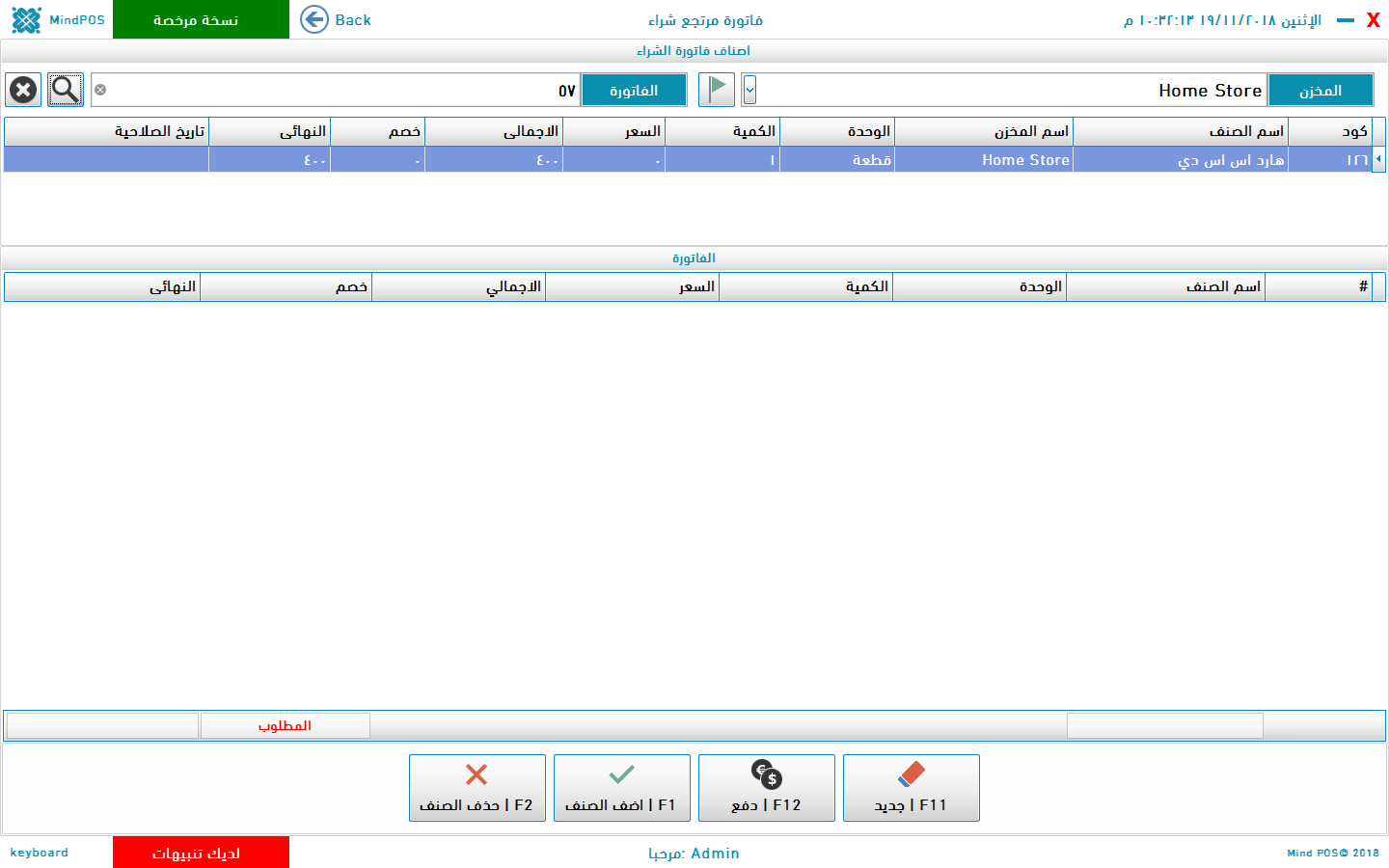Open the on-screen keyboard link
Image resolution: width=1389 pixels, height=868 pixels.
coord(40,853)
